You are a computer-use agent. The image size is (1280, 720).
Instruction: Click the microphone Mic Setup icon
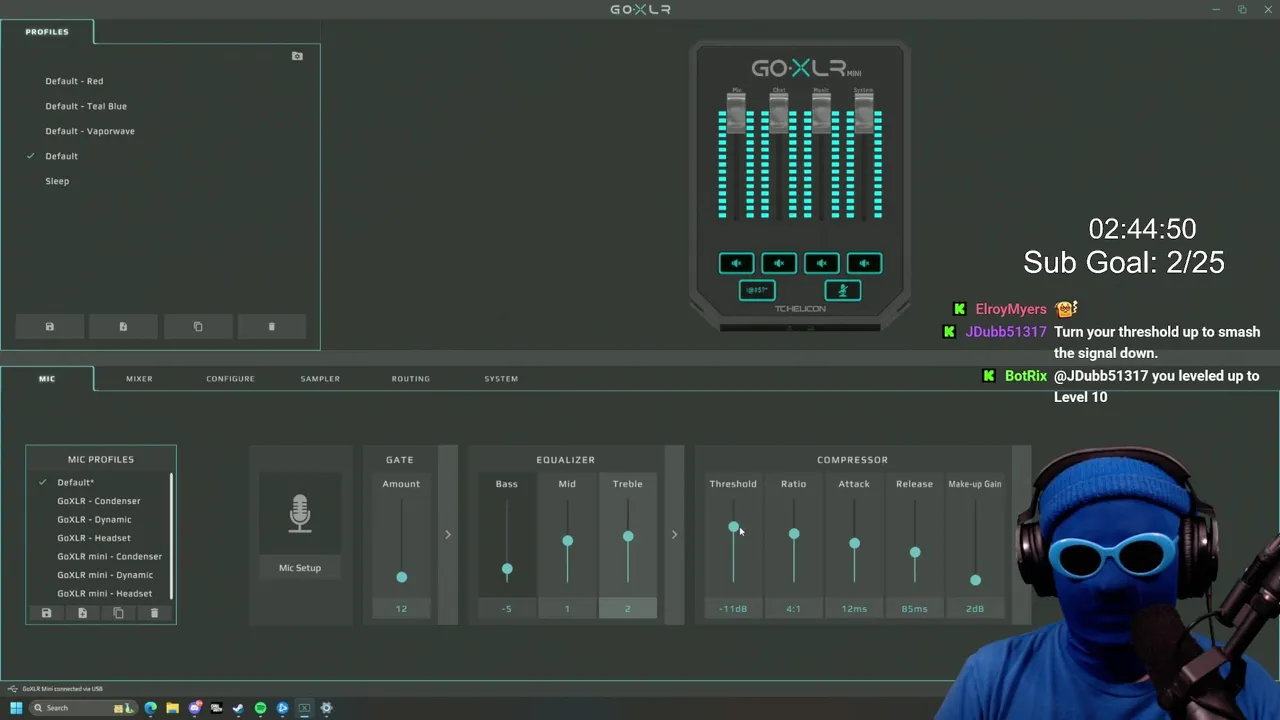(300, 513)
